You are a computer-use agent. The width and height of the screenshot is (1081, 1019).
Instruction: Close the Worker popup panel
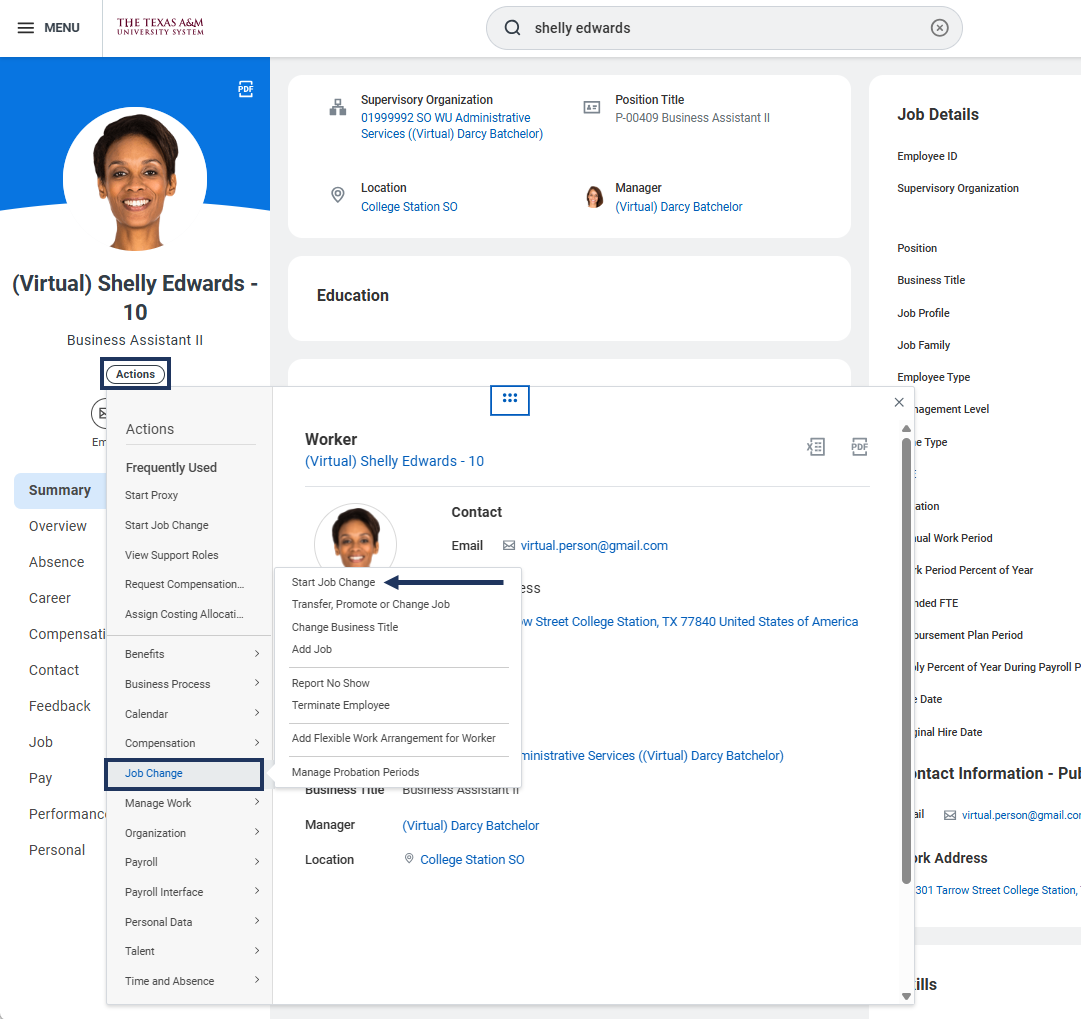click(x=899, y=402)
